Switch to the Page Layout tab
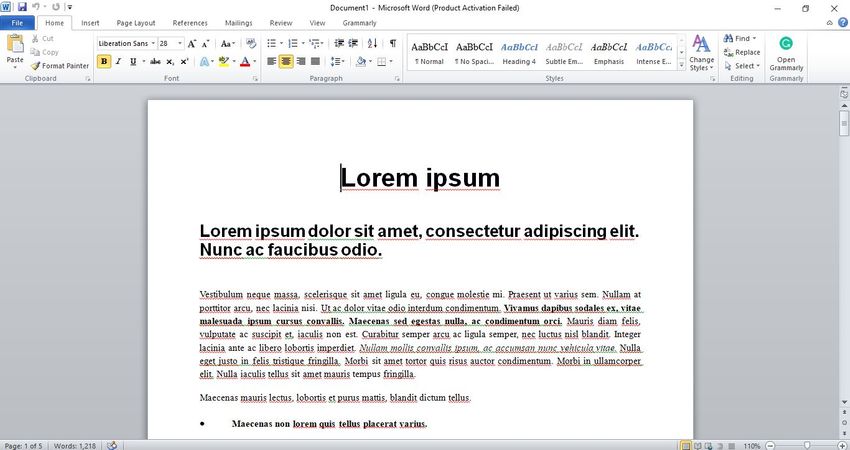Viewport: 850px width, 450px height. [x=135, y=22]
